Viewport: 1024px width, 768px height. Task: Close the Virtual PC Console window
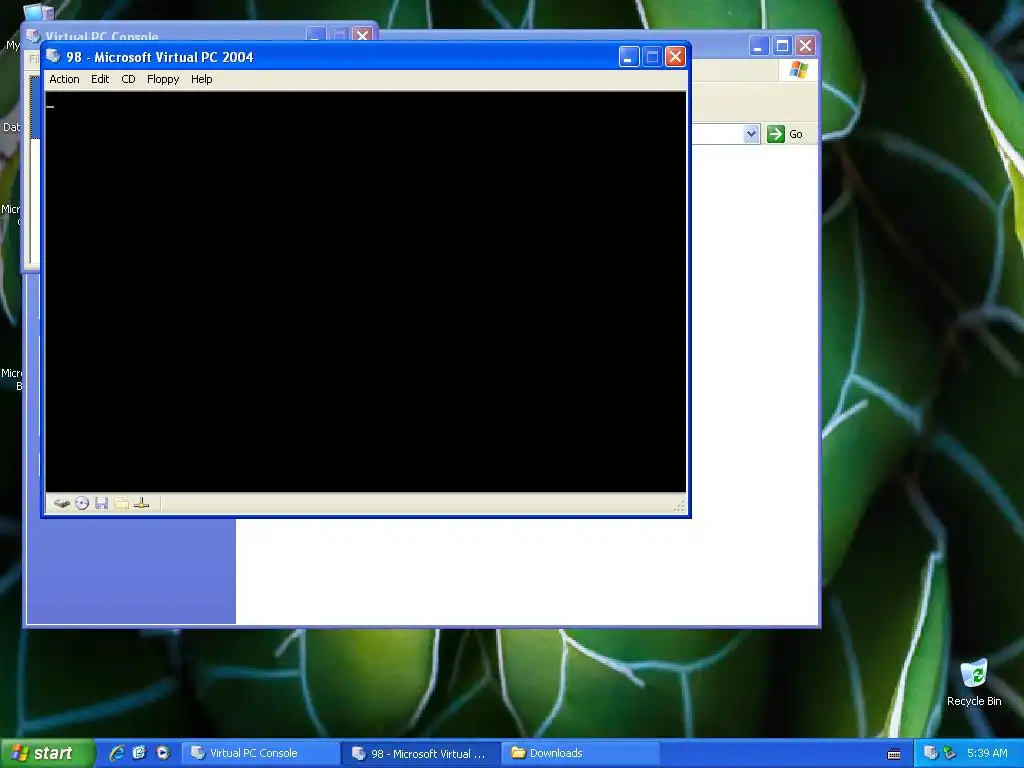click(362, 35)
